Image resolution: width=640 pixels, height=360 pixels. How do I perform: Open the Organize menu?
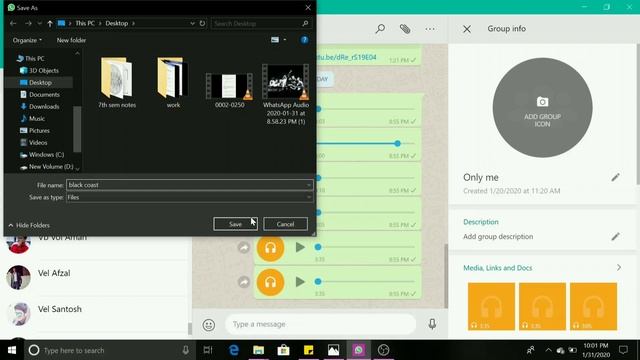(x=27, y=40)
